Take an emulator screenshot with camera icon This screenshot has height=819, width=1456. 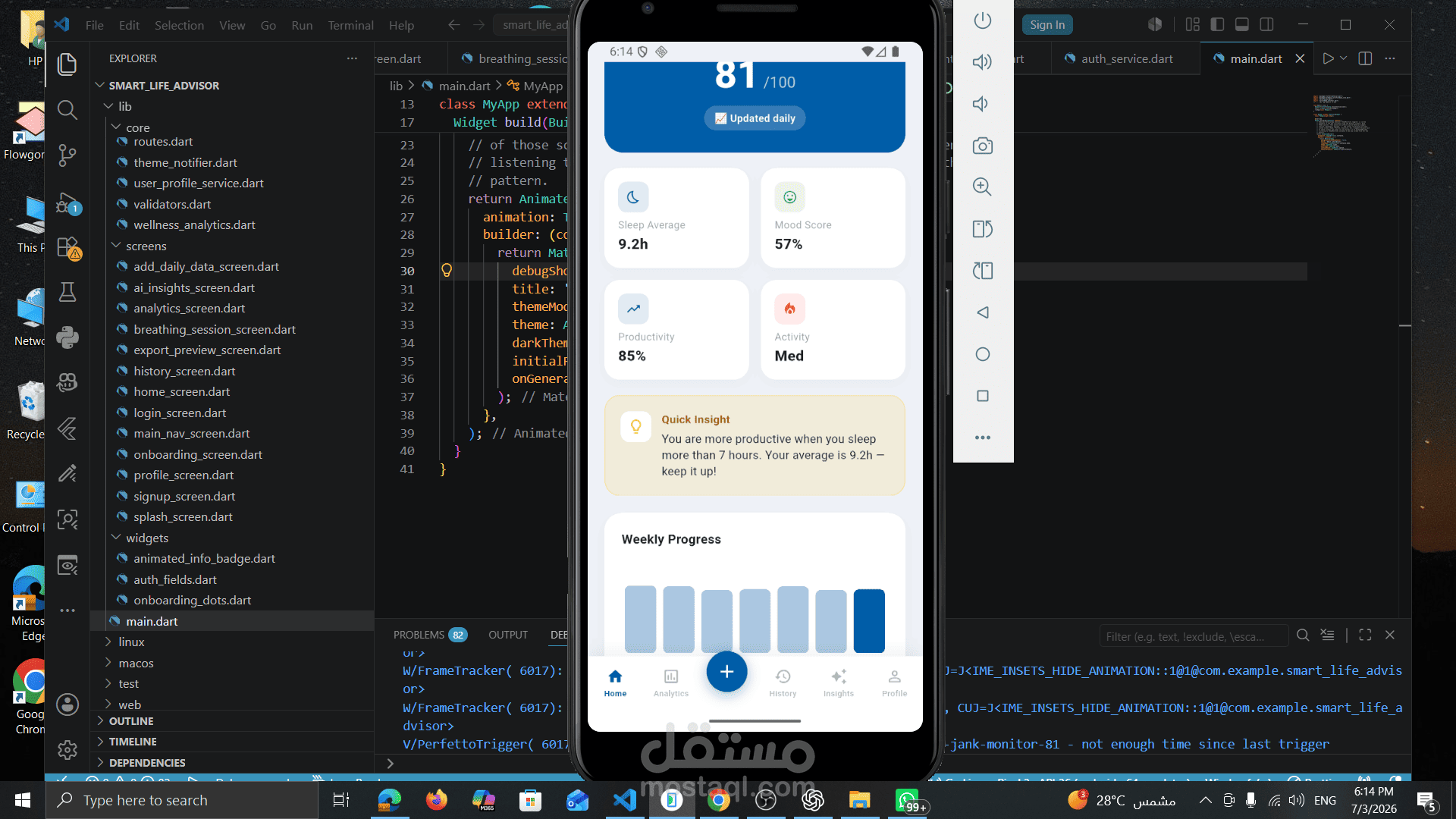pos(983,146)
